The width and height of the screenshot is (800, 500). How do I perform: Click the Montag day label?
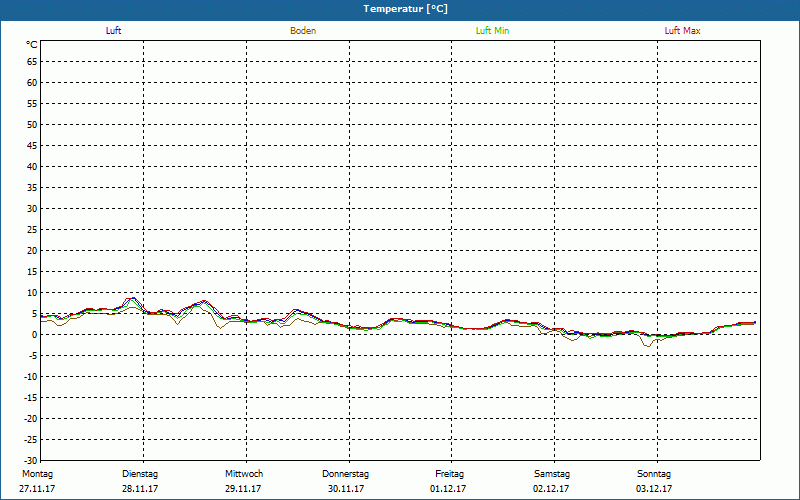pyautogui.click(x=37, y=474)
